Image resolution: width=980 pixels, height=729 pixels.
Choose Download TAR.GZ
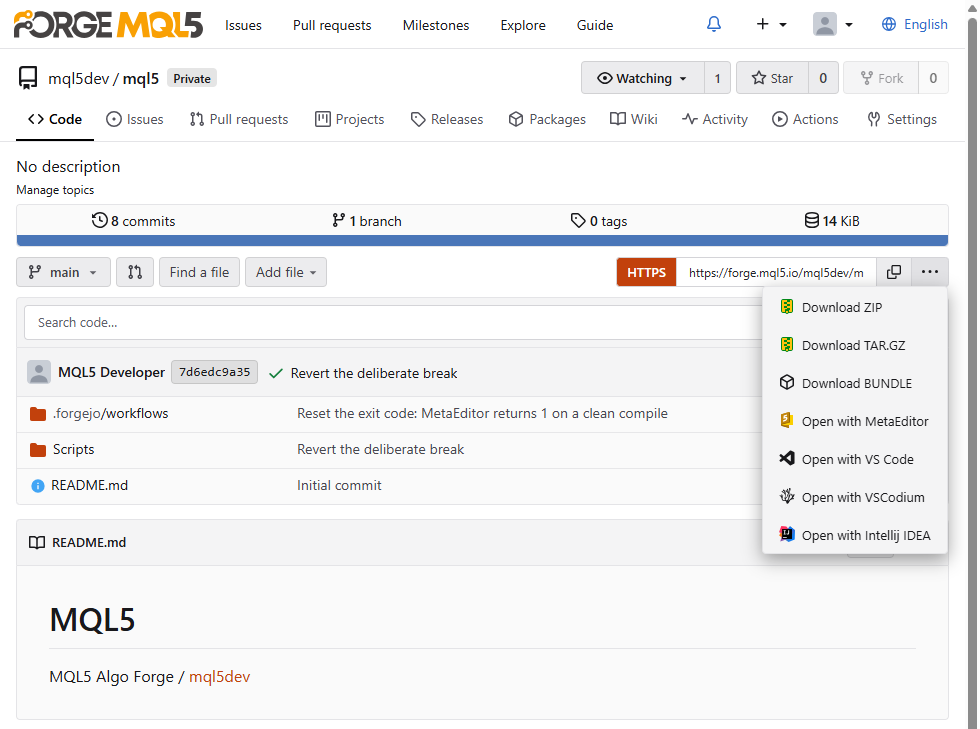pyautogui.click(x=855, y=345)
